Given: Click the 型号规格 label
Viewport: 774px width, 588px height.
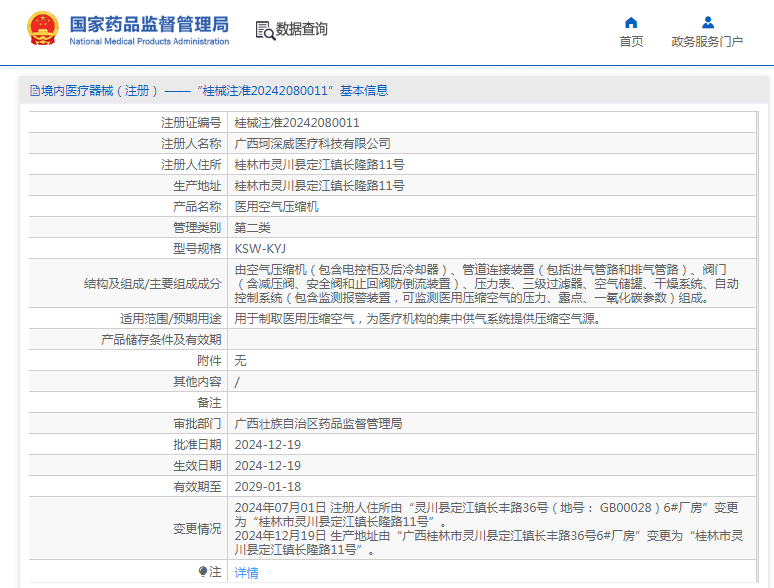Looking at the screenshot, I should [x=197, y=248].
